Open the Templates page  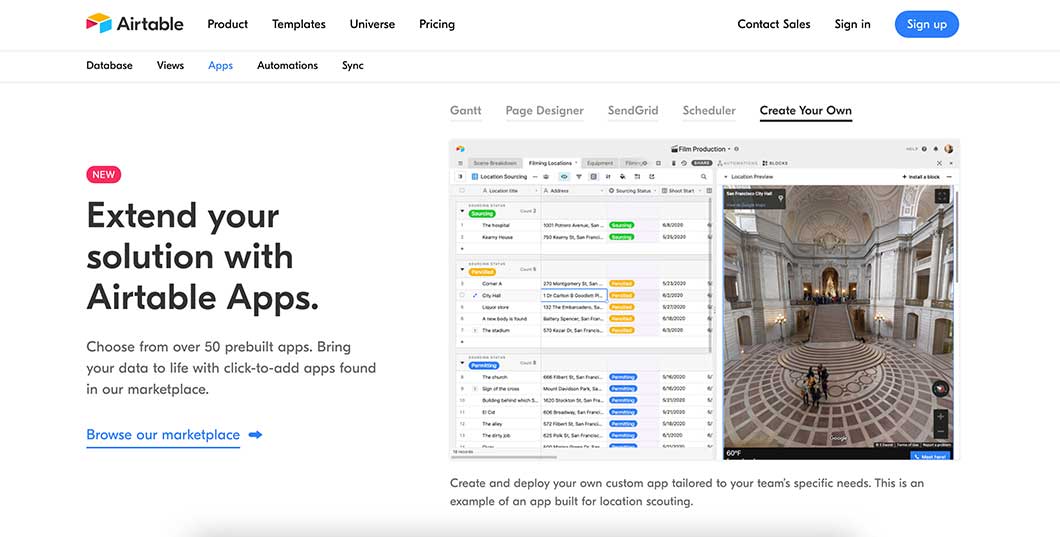click(x=299, y=24)
